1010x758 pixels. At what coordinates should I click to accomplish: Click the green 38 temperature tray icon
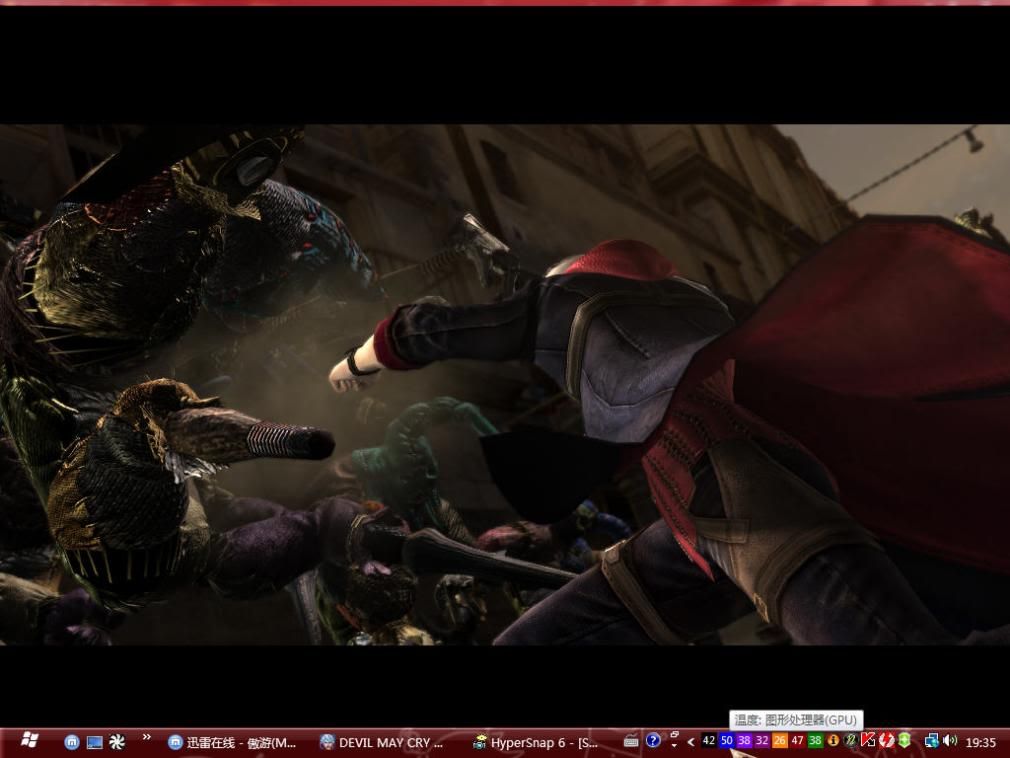(815, 741)
